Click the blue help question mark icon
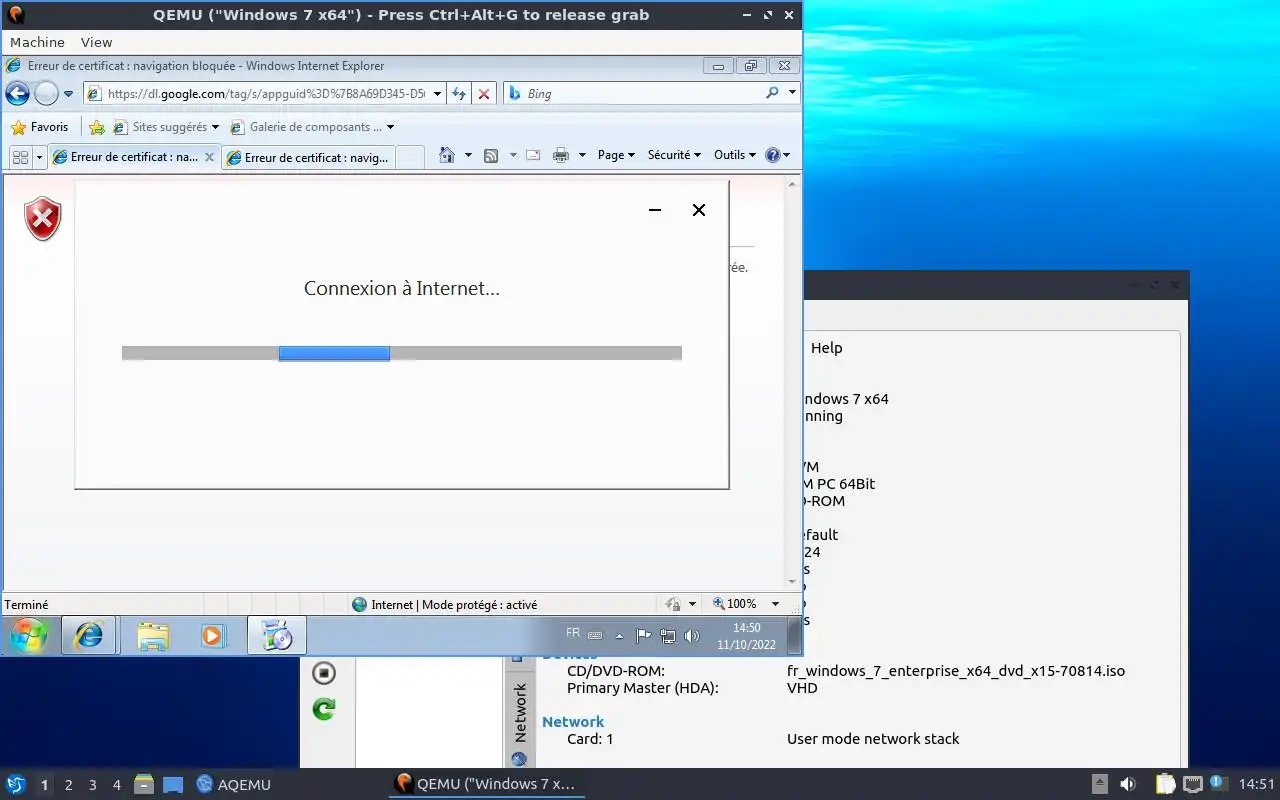1280x800 pixels. [x=772, y=155]
